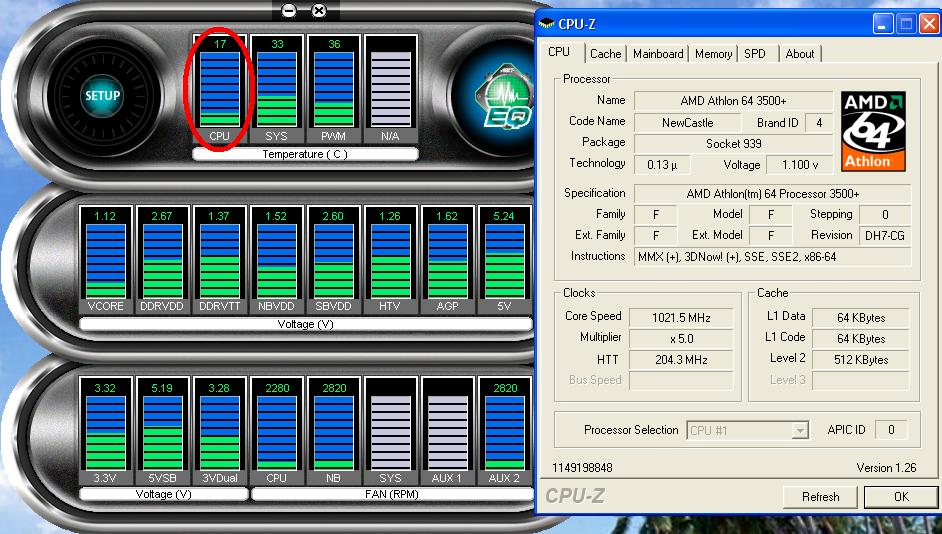The image size is (942, 534).
Task: Click the SYS fan RPM bar
Action: click(390, 431)
